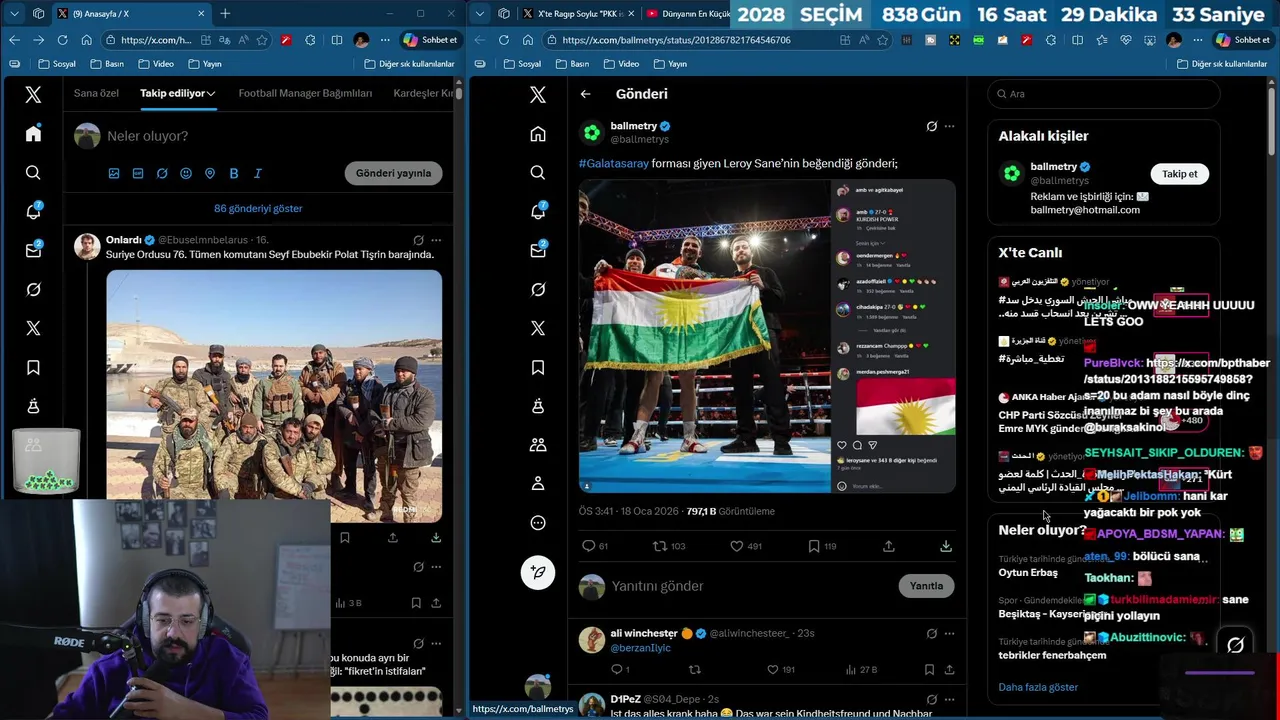
Task: Insert emoji icon in left window composer
Action: coord(186,173)
